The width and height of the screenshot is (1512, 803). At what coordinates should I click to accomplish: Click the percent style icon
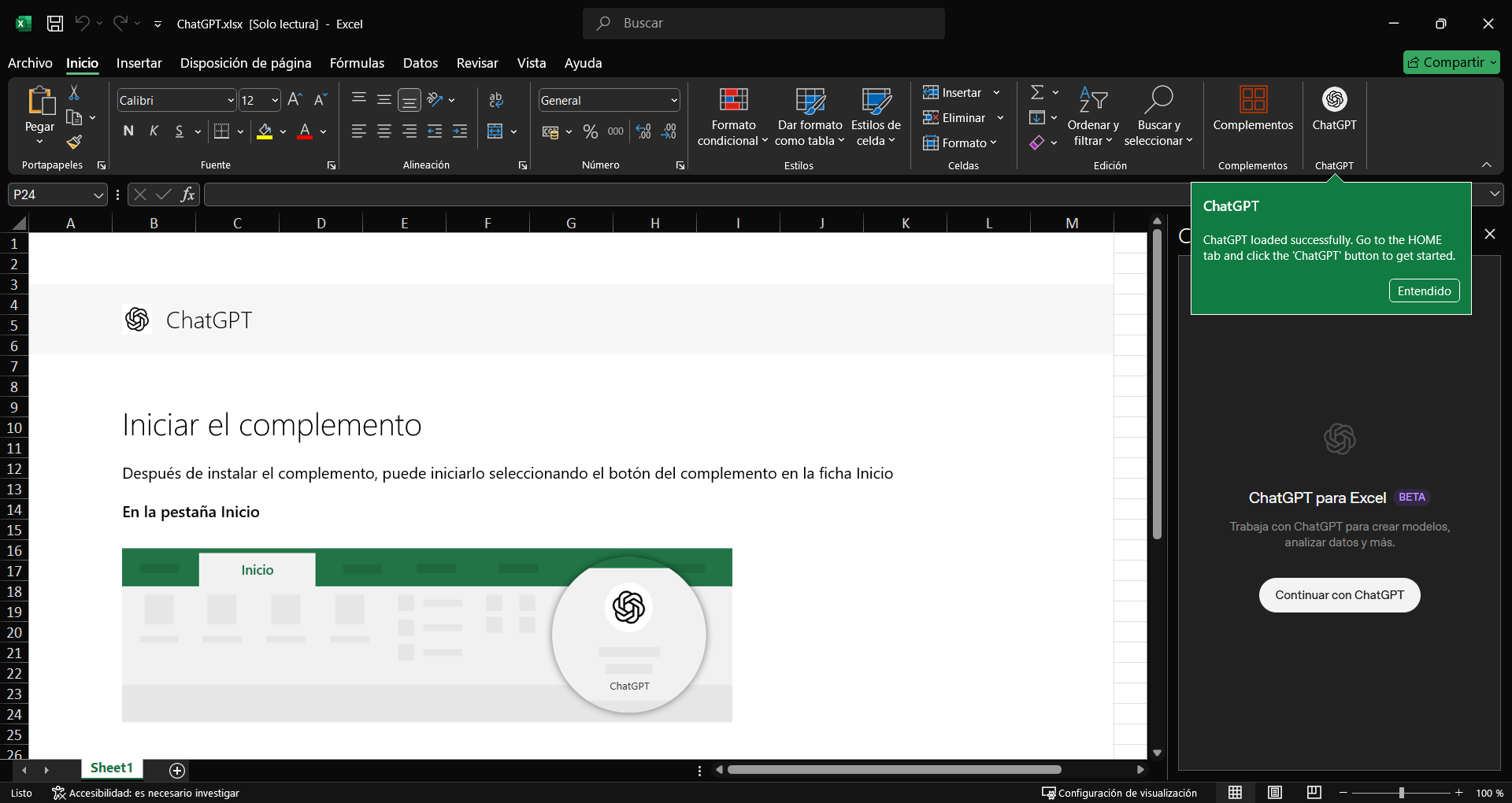591,131
